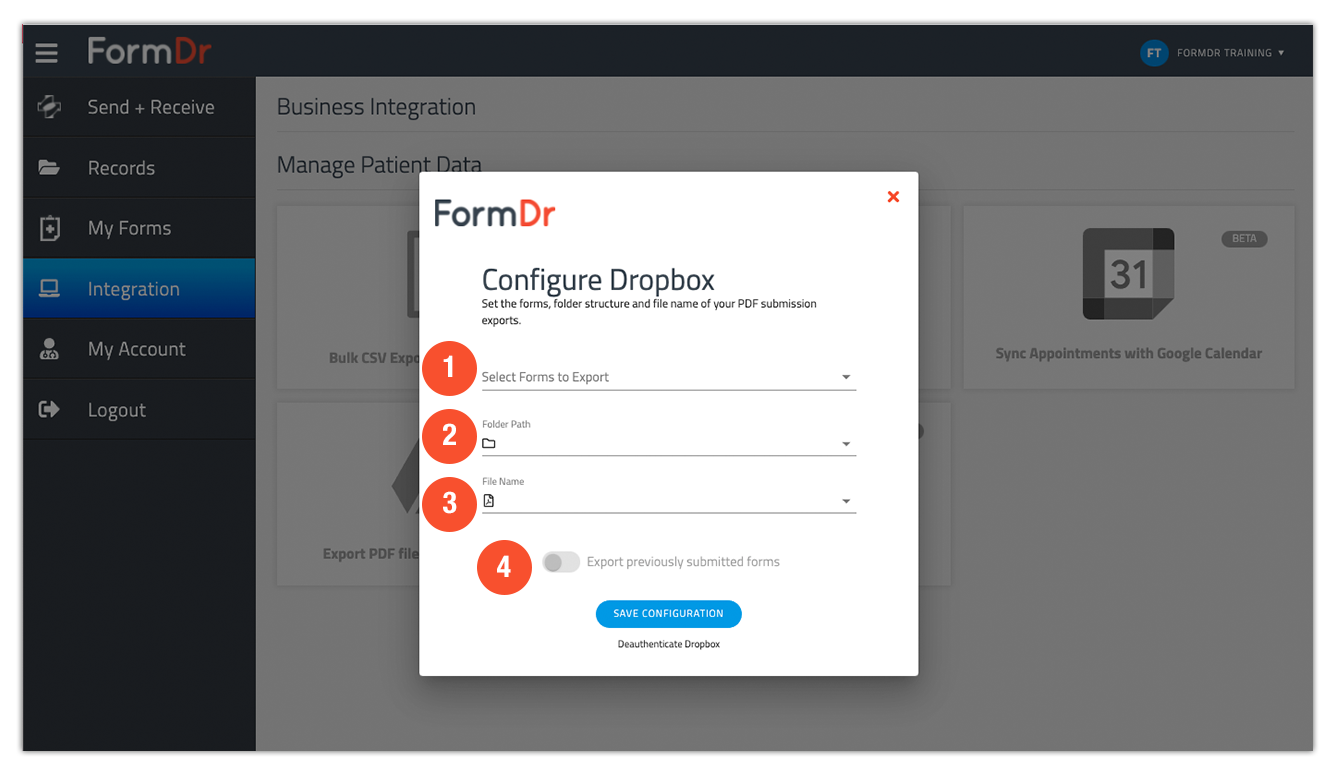Click the My Forms clipboard icon
Image resolution: width=1323 pixels, height=775 pixels.
click(49, 228)
